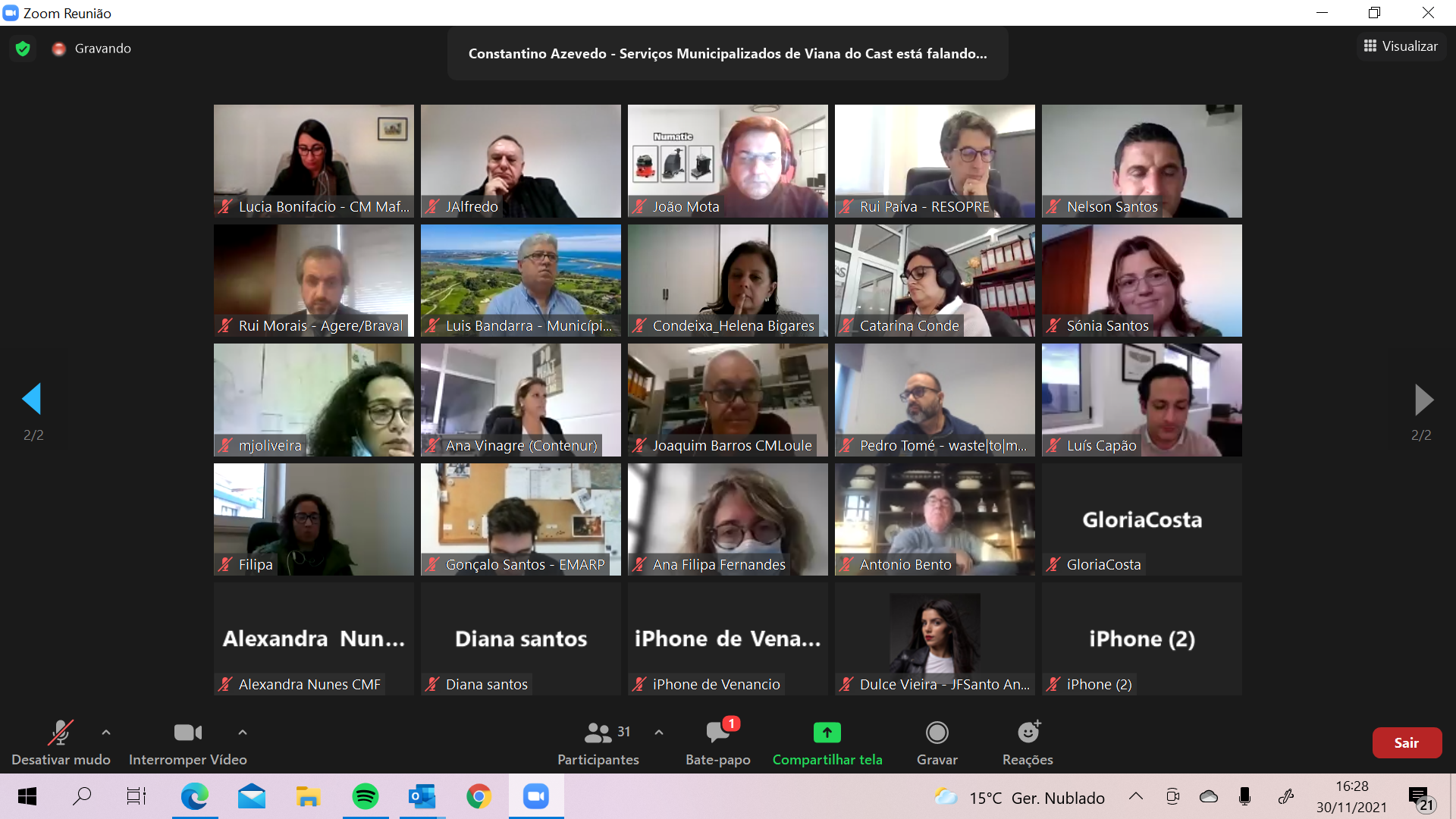This screenshot has width=1456, height=819.
Task: Toggle the Desativar mudo microphone button
Action: point(61,733)
